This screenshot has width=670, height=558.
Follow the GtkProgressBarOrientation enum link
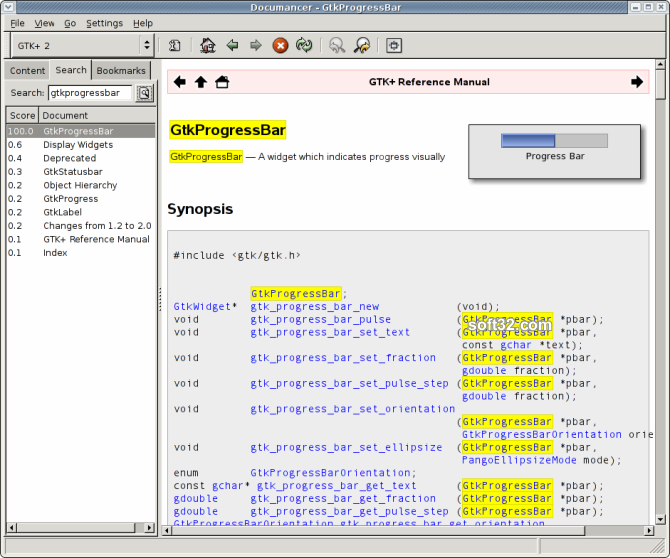point(330,473)
